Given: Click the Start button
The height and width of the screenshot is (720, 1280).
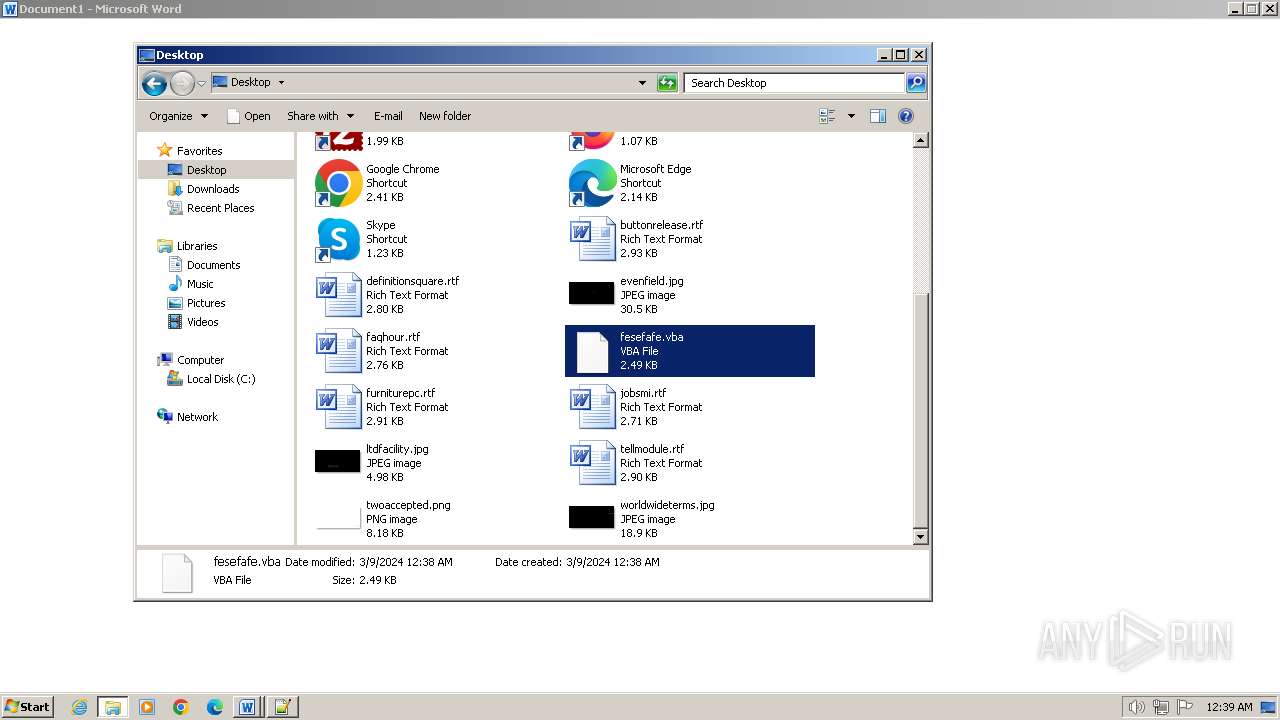Looking at the screenshot, I should coord(27,706).
